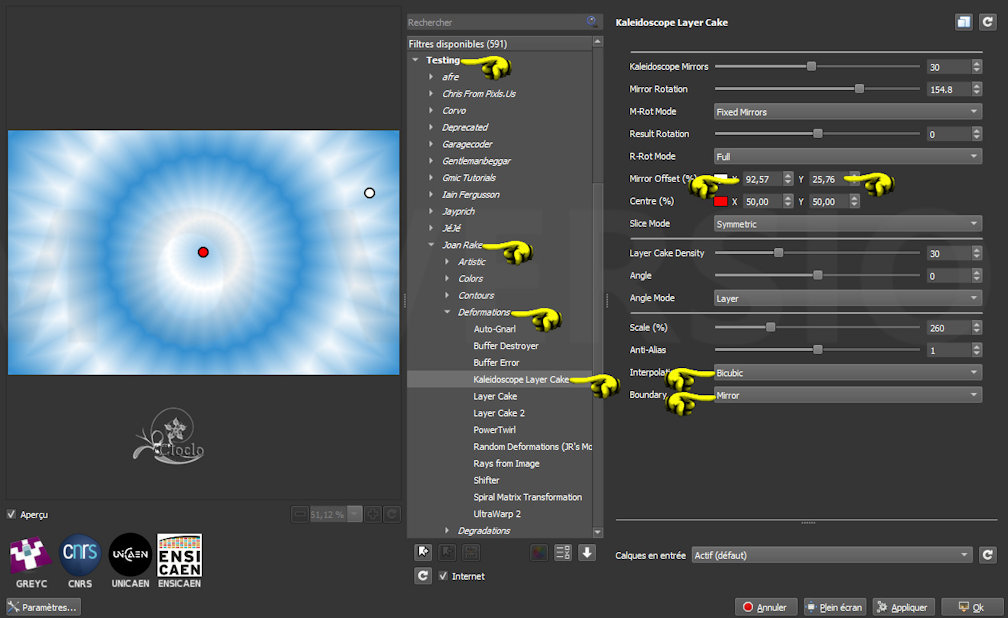
Task: Open the Interpolation Bicubic dropdown
Action: pyautogui.click(x=846, y=372)
